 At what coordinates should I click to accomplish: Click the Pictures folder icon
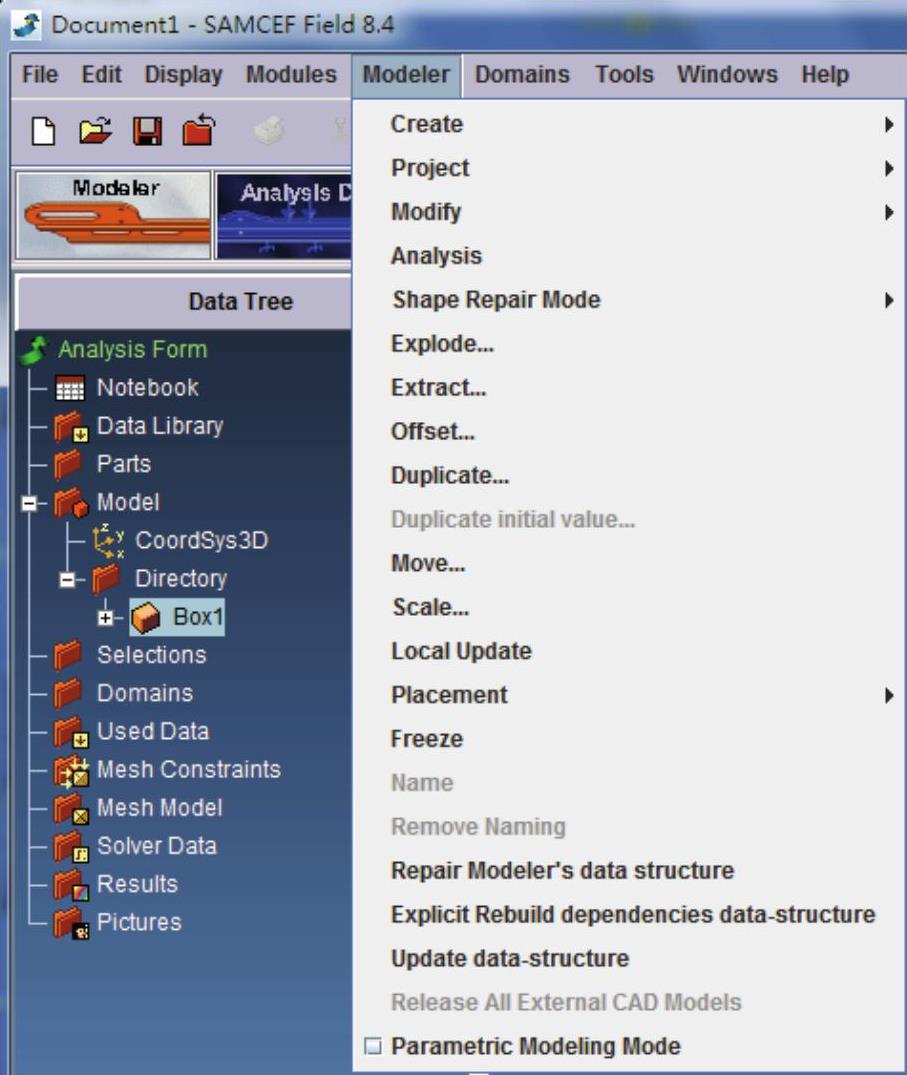point(69,923)
